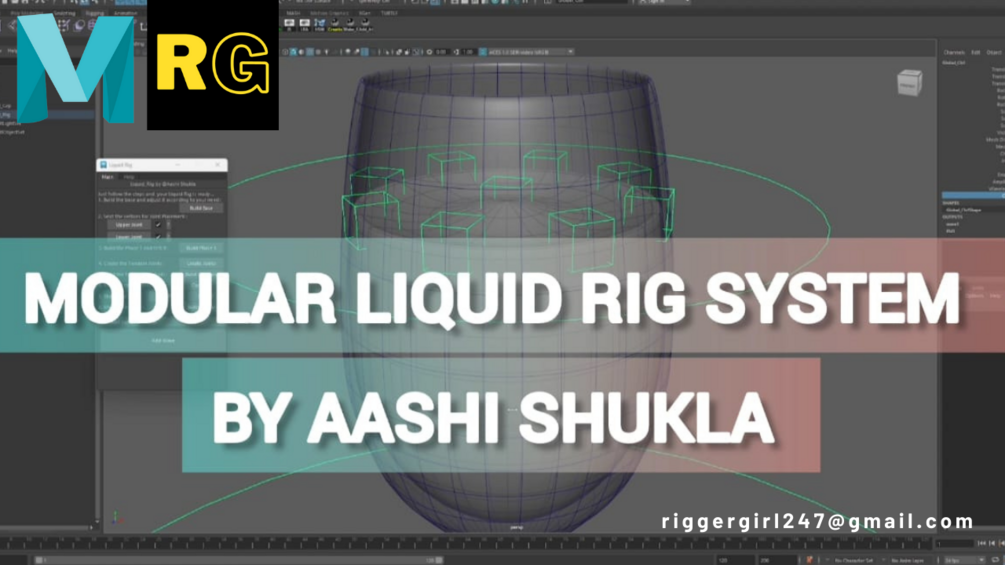
Task: Select the defaultObjectSet item in Outliner
Action: 13,132
